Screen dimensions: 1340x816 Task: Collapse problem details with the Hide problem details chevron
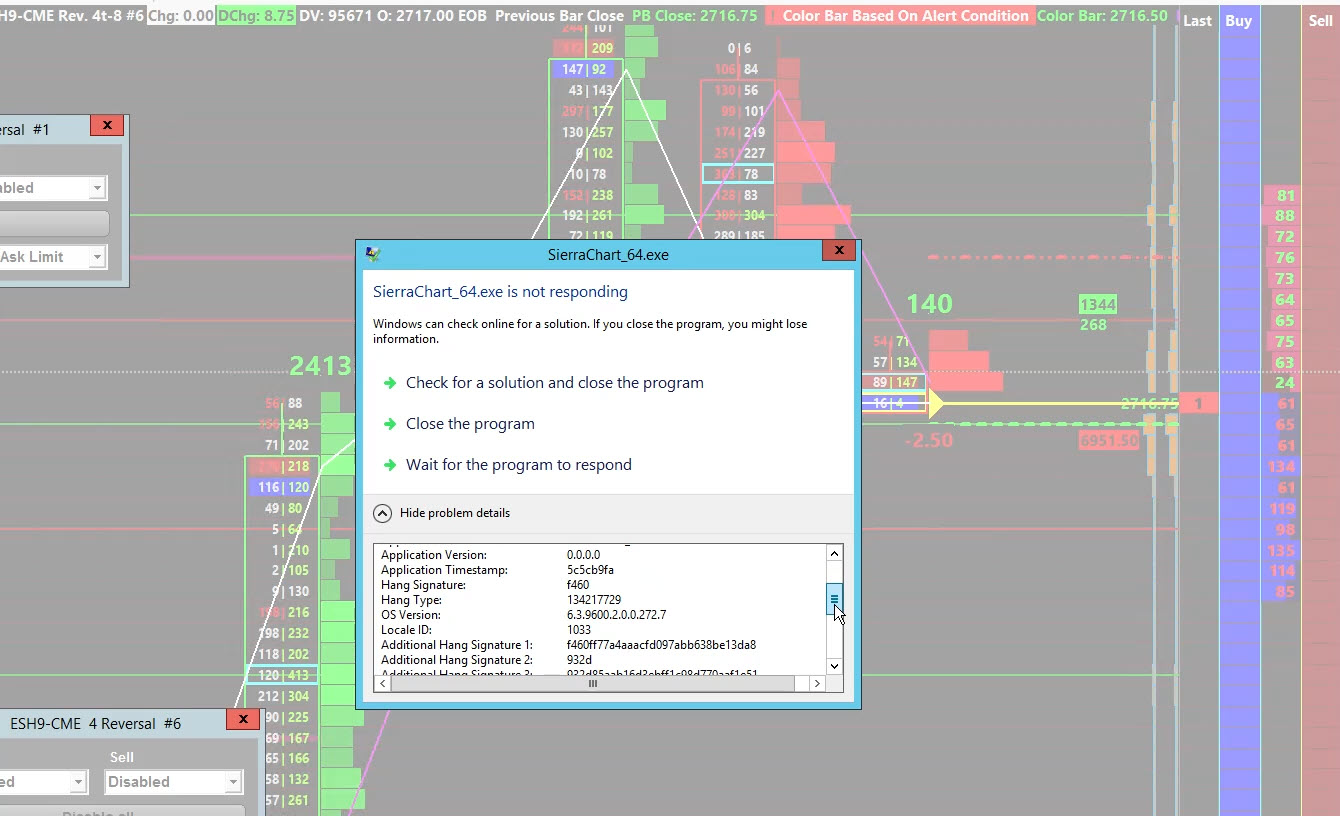[x=382, y=513]
